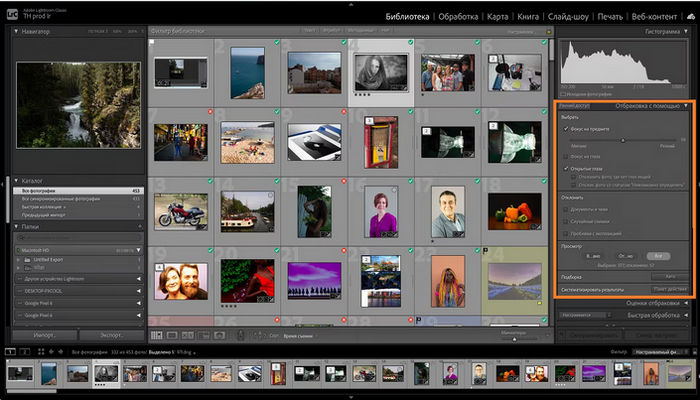Open Survey view in the toolbar
Viewport: 700px width, 400px height.
pyautogui.click(x=203, y=335)
